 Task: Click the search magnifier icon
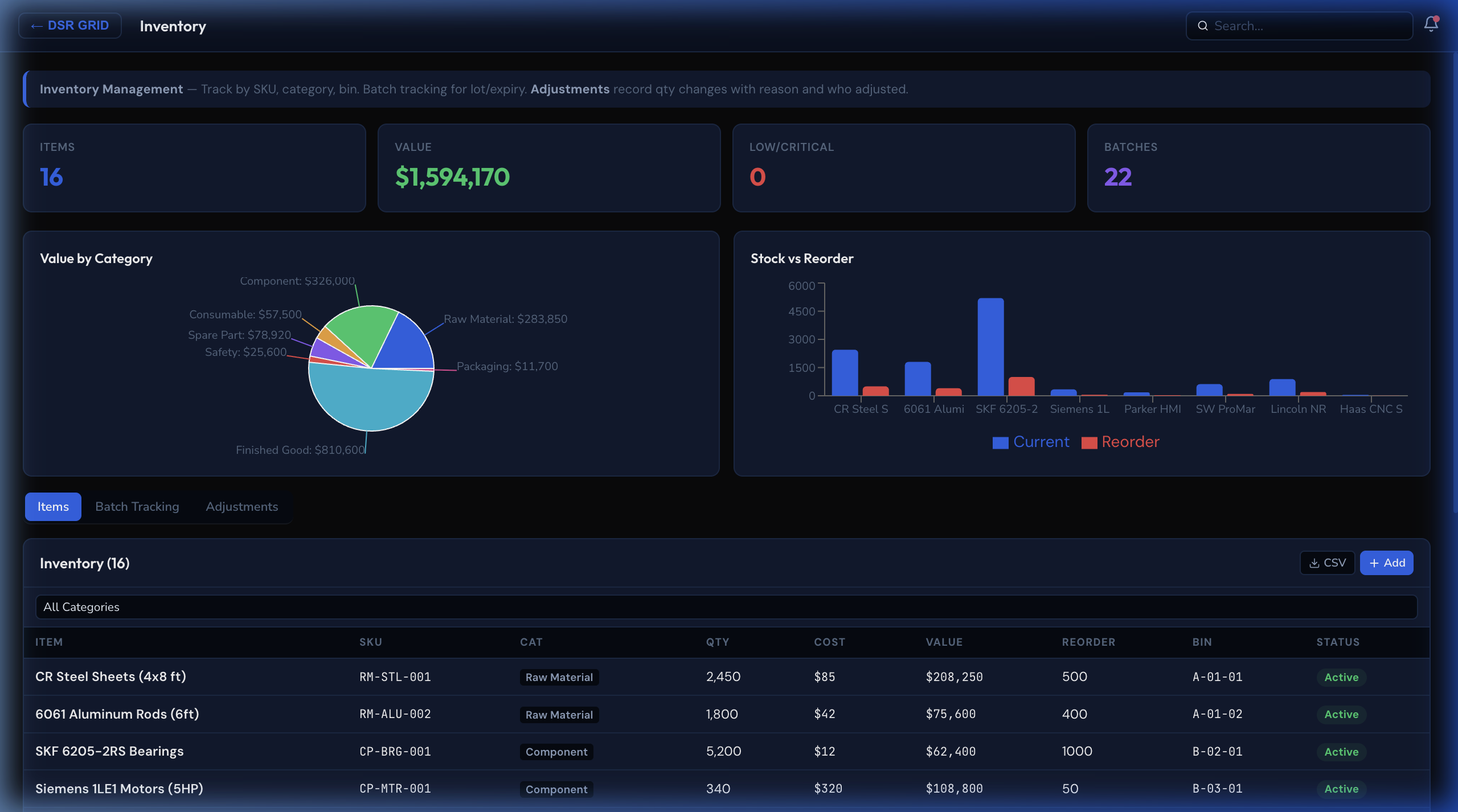(1203, 26)
